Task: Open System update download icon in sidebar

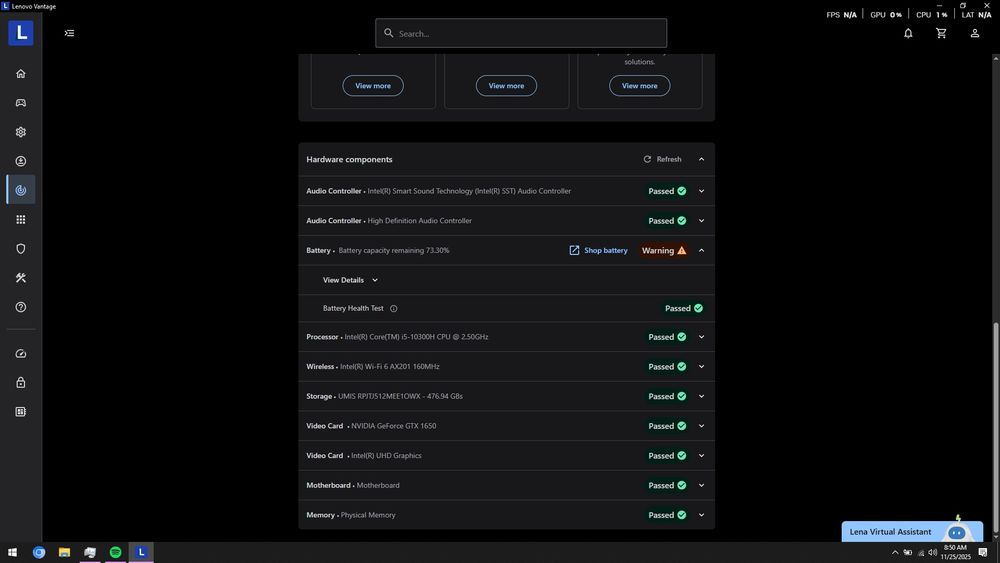Action: pyautogui.click(x=20, y=161)
